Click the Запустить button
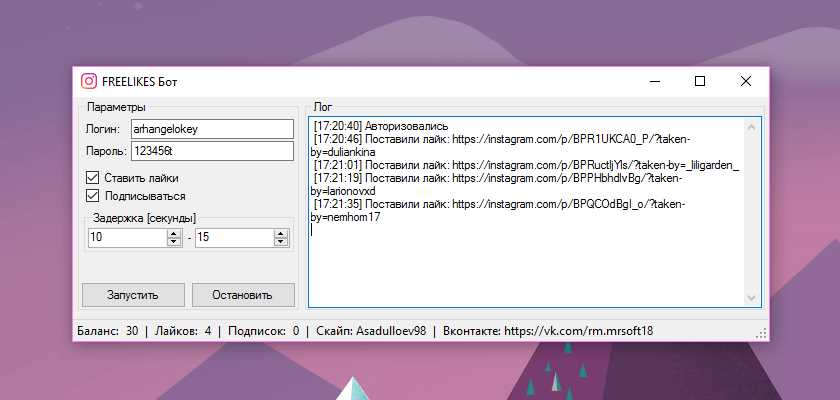The width and height of the screenshot is (840, 400). (133, 295)
